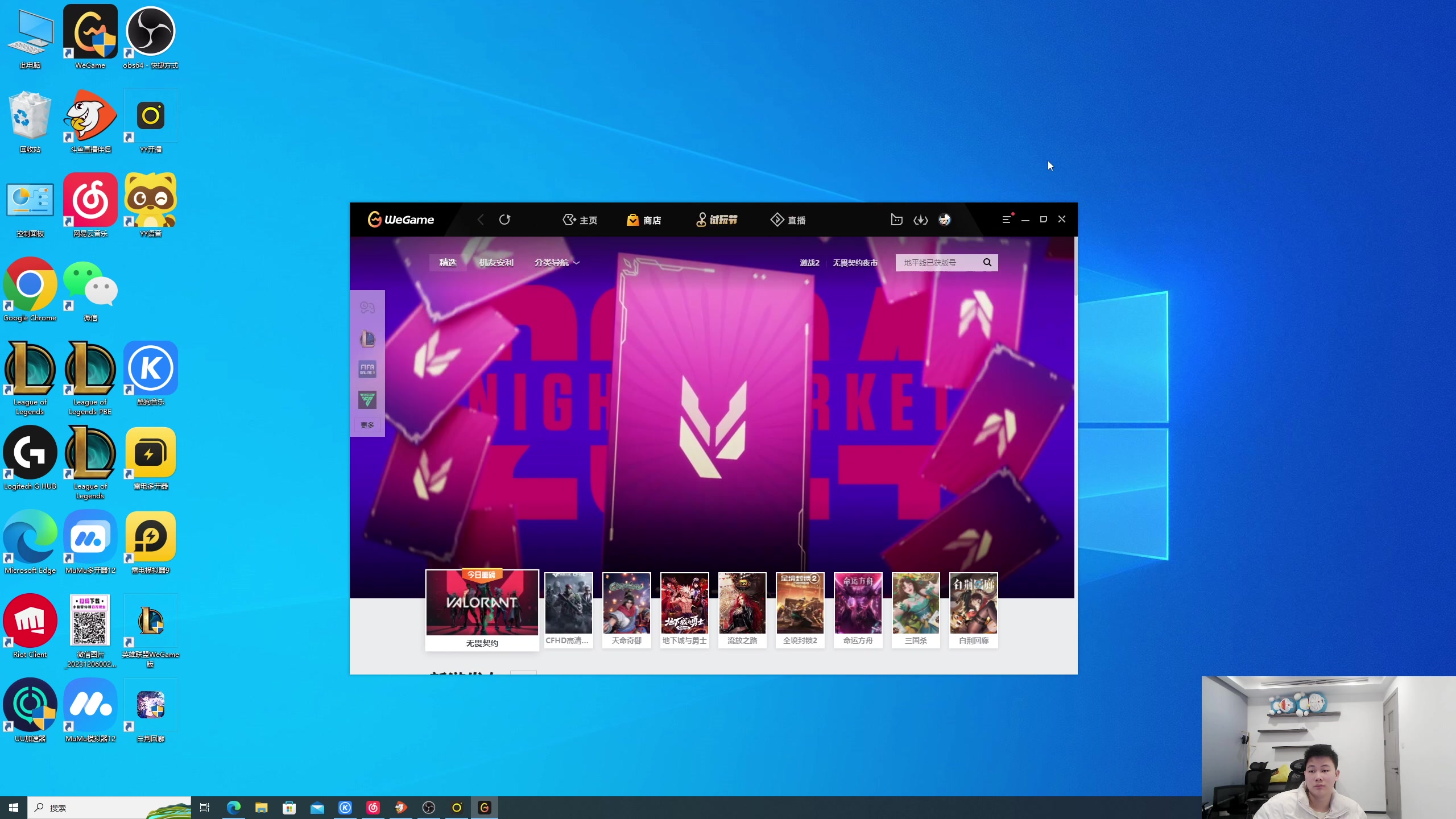Open the WeGame game library folder icon
1456x819 pixels.
pos(896,220)
